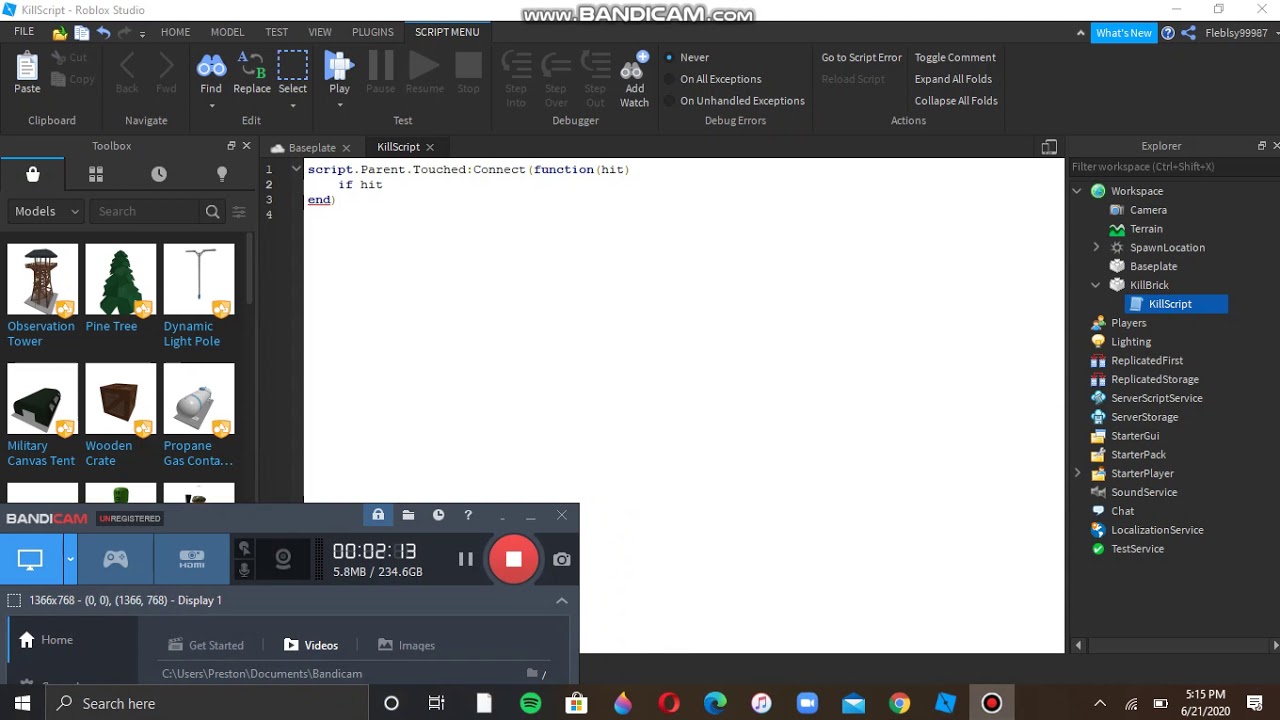1280x720 pixels.
Task: Switch to the TEST ribbon tab
Action: [277, 32]
